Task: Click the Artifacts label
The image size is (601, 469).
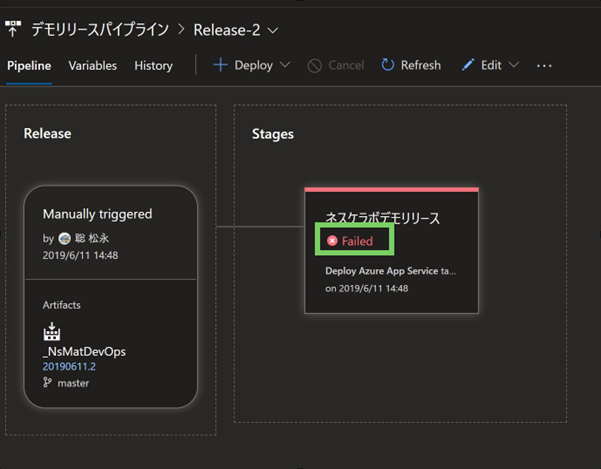Action: click(62, 305)
